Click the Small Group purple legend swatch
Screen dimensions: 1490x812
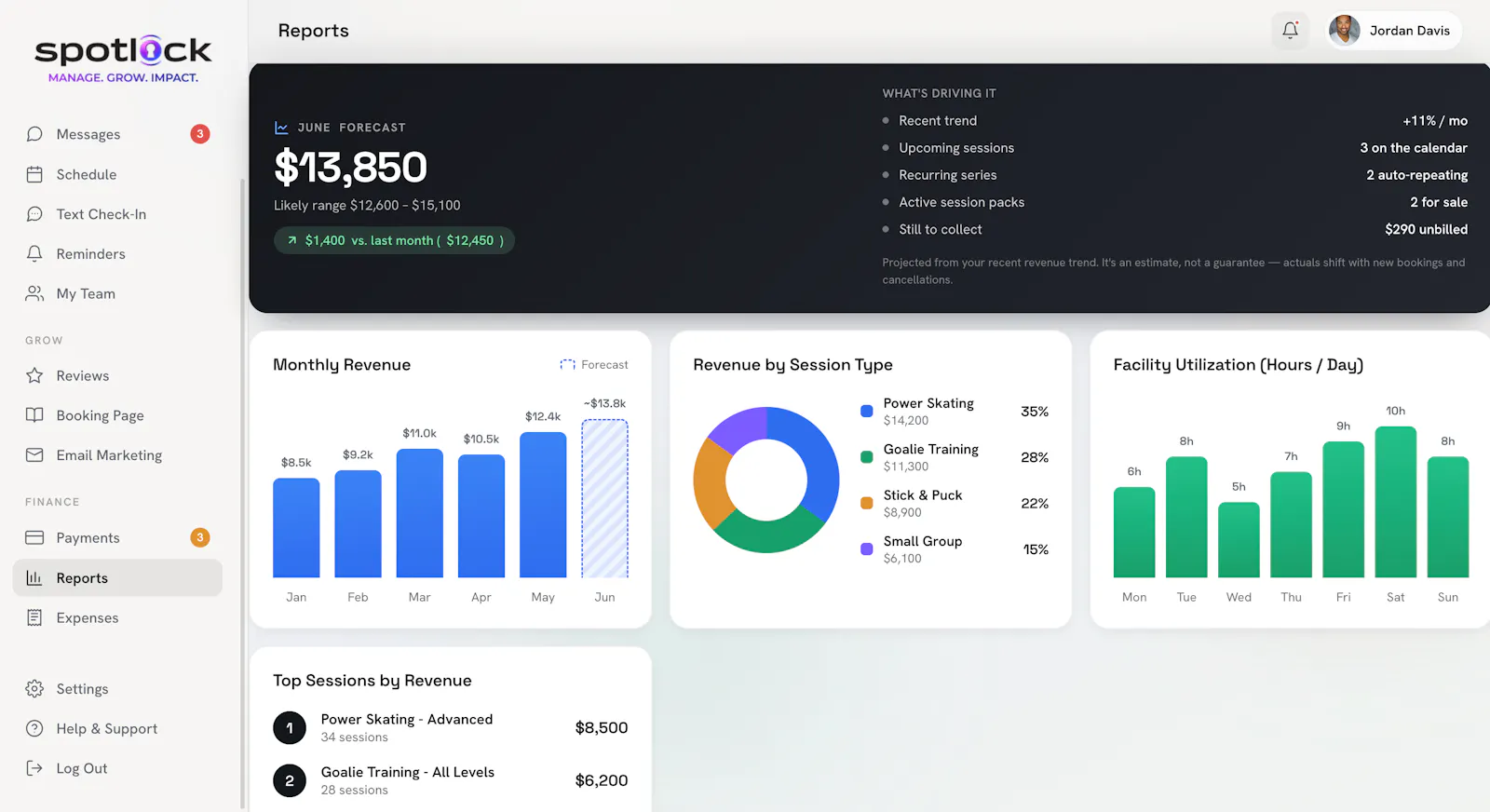pyautogui.click(x=867, y=549)
